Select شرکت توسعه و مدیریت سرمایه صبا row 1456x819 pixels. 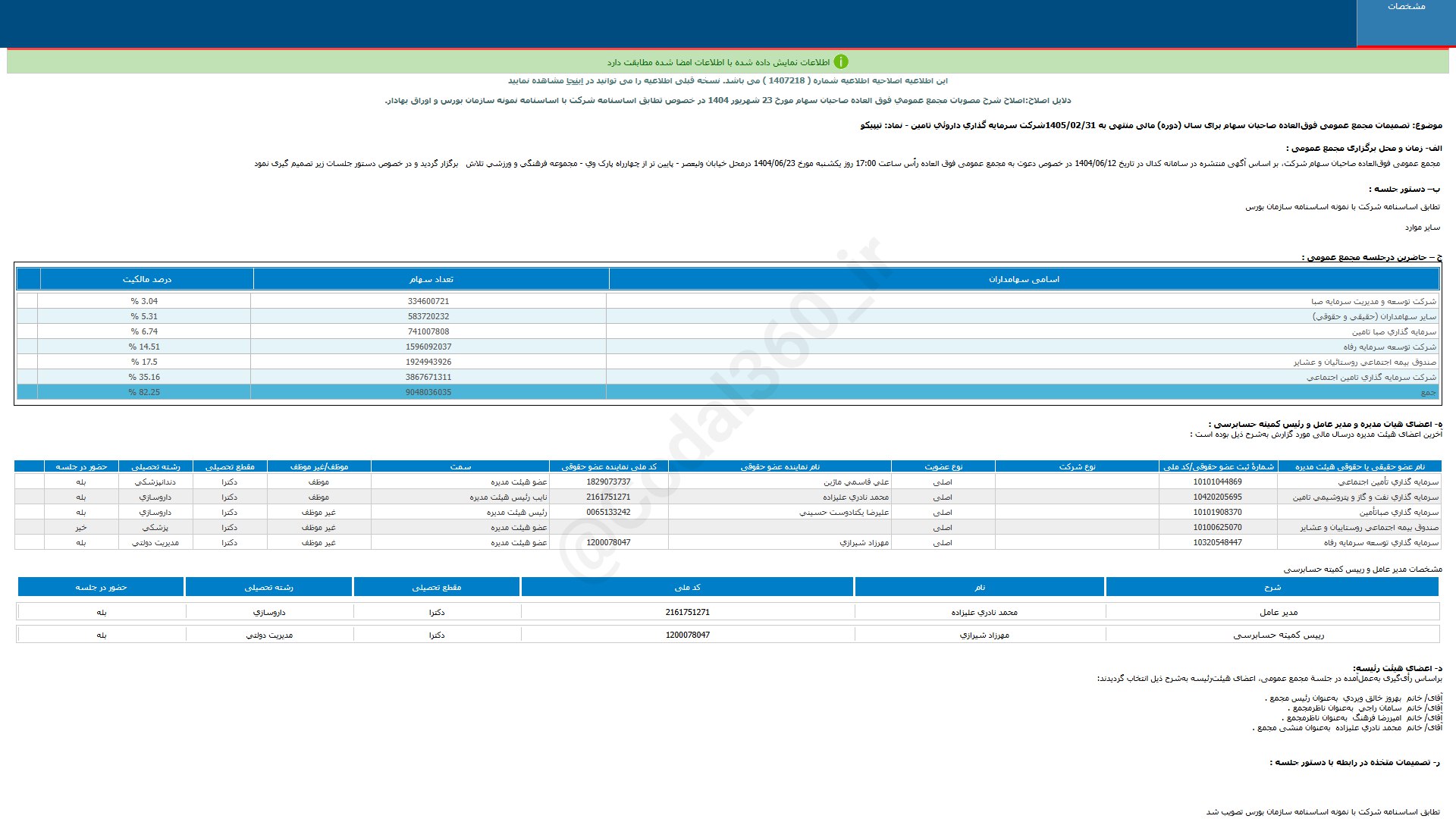[x=1373, y=302]
